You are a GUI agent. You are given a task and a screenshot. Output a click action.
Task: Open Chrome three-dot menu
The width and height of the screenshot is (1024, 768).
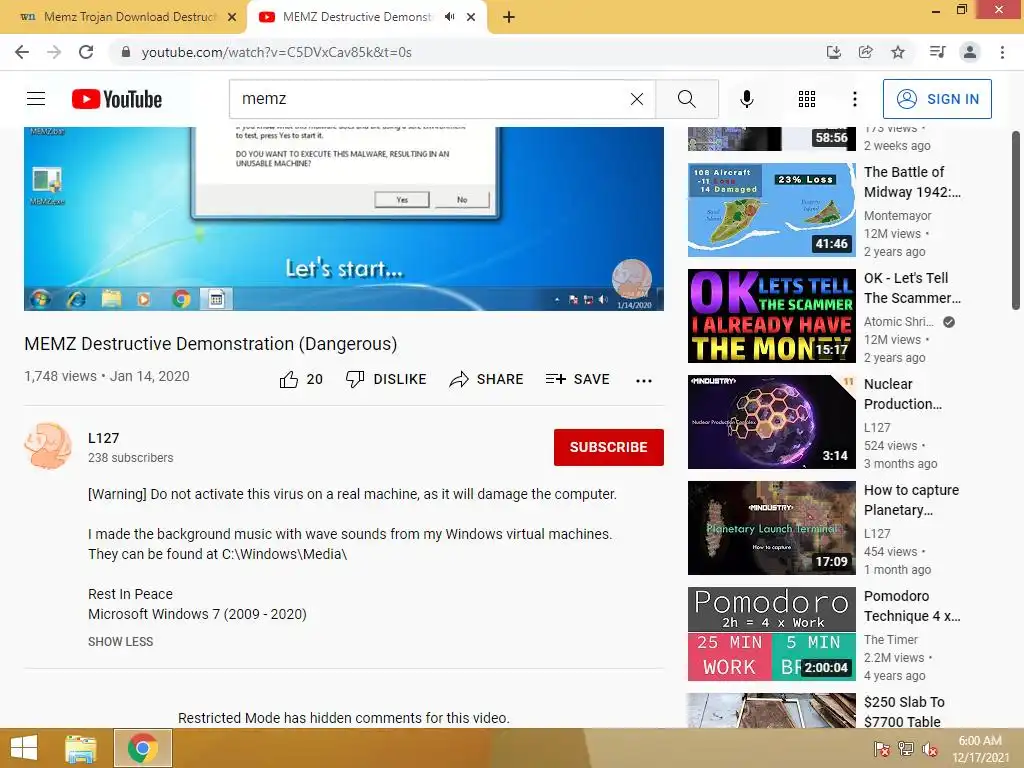click(1002, 52)
